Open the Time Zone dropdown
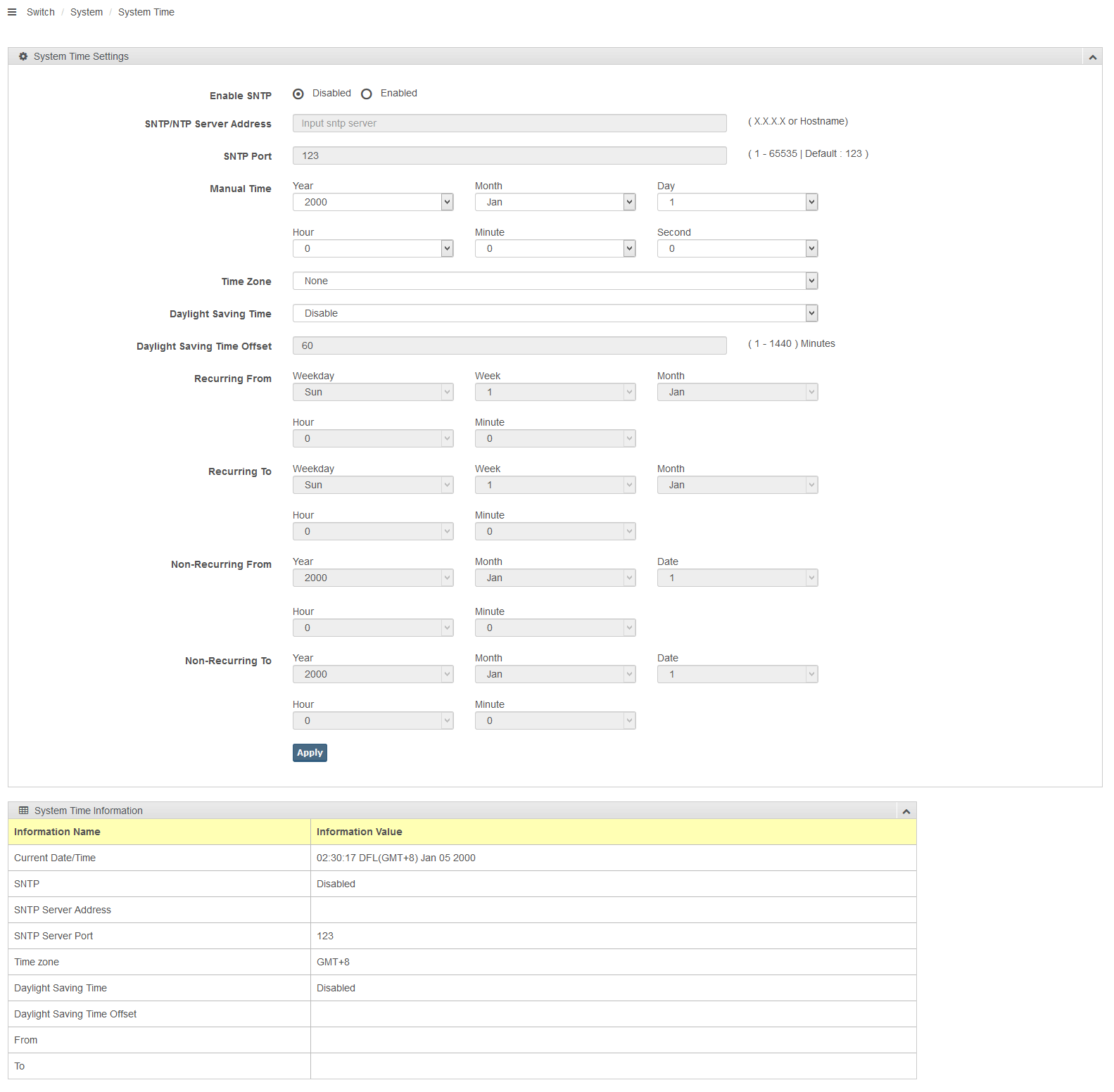Image resolution: width=1114 pixels, height=1092 pixels. click(555, 281)
